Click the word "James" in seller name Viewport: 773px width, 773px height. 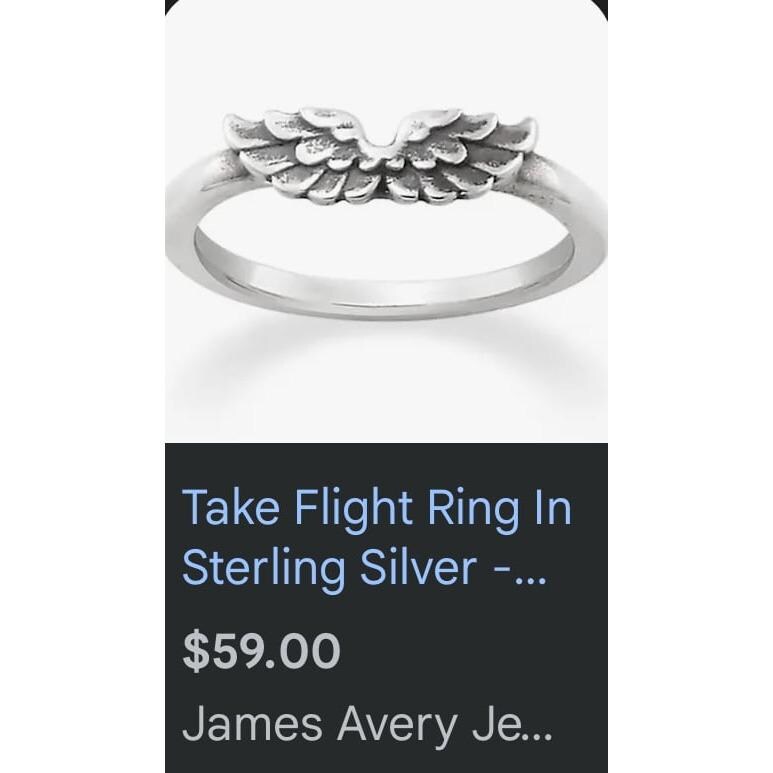coord(252,724)
